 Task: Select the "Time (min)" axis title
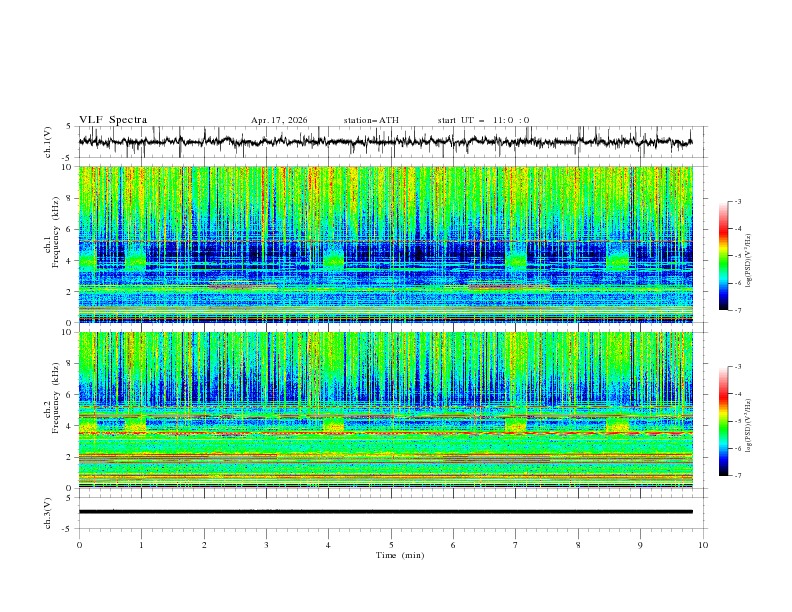[x=400, y=555]
